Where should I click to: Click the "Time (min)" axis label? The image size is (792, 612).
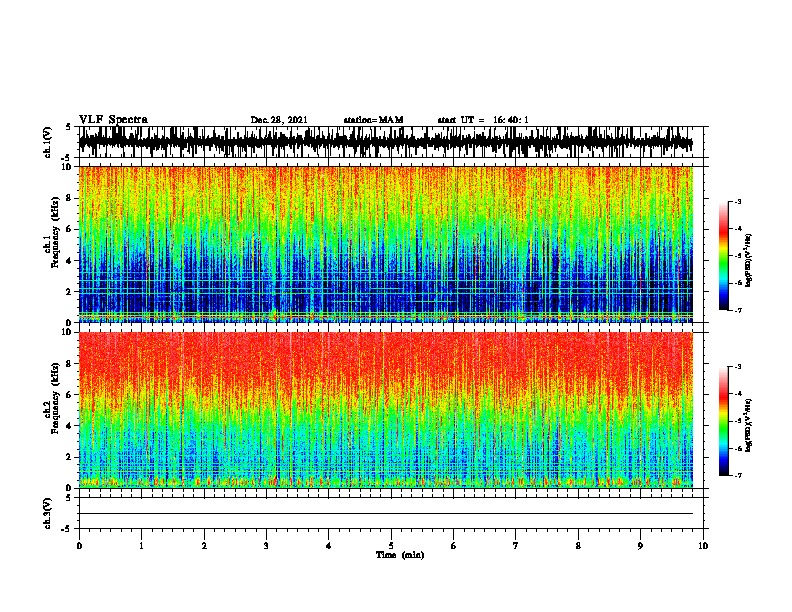coord(400,555)
